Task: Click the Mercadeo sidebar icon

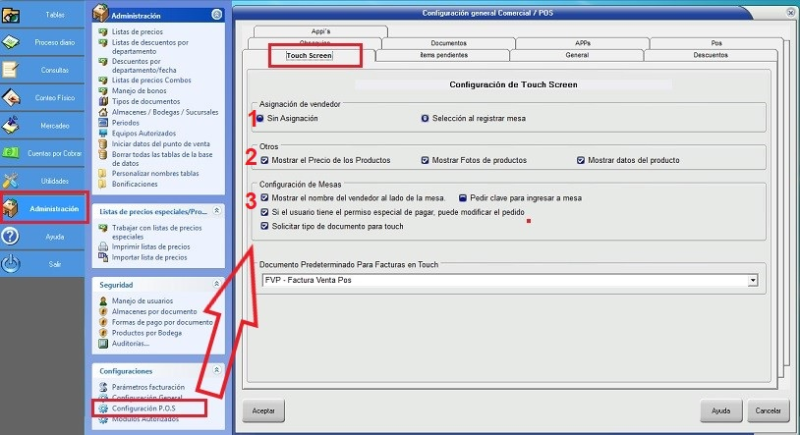Action: [12, 126]
